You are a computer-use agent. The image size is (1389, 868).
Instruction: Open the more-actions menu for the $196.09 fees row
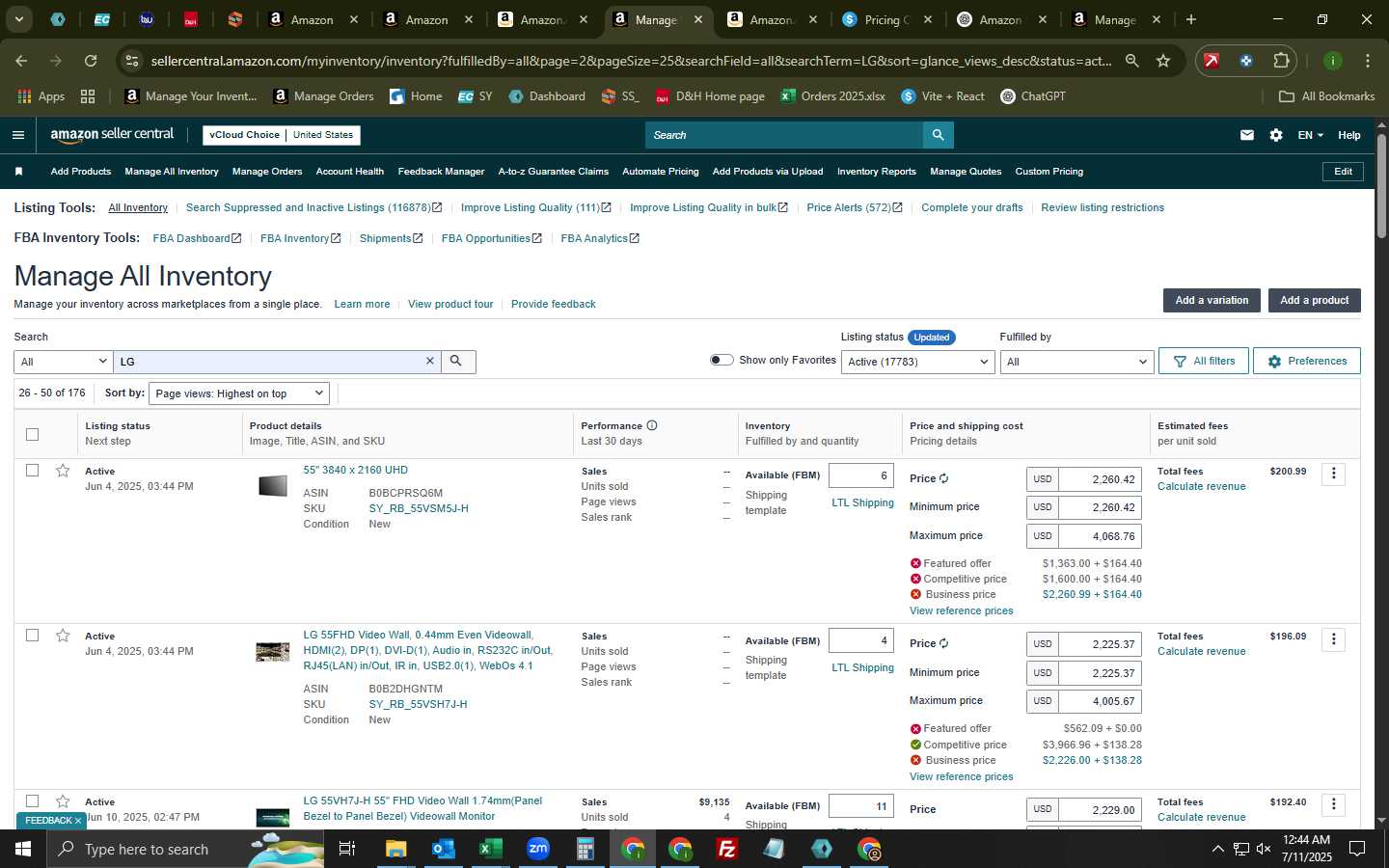[x=1333, y=638]
